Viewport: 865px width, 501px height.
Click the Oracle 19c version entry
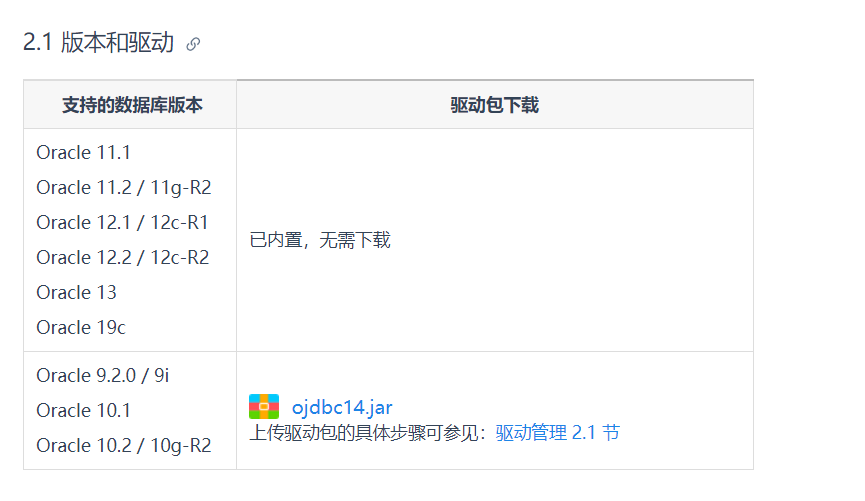coord(81,327)
